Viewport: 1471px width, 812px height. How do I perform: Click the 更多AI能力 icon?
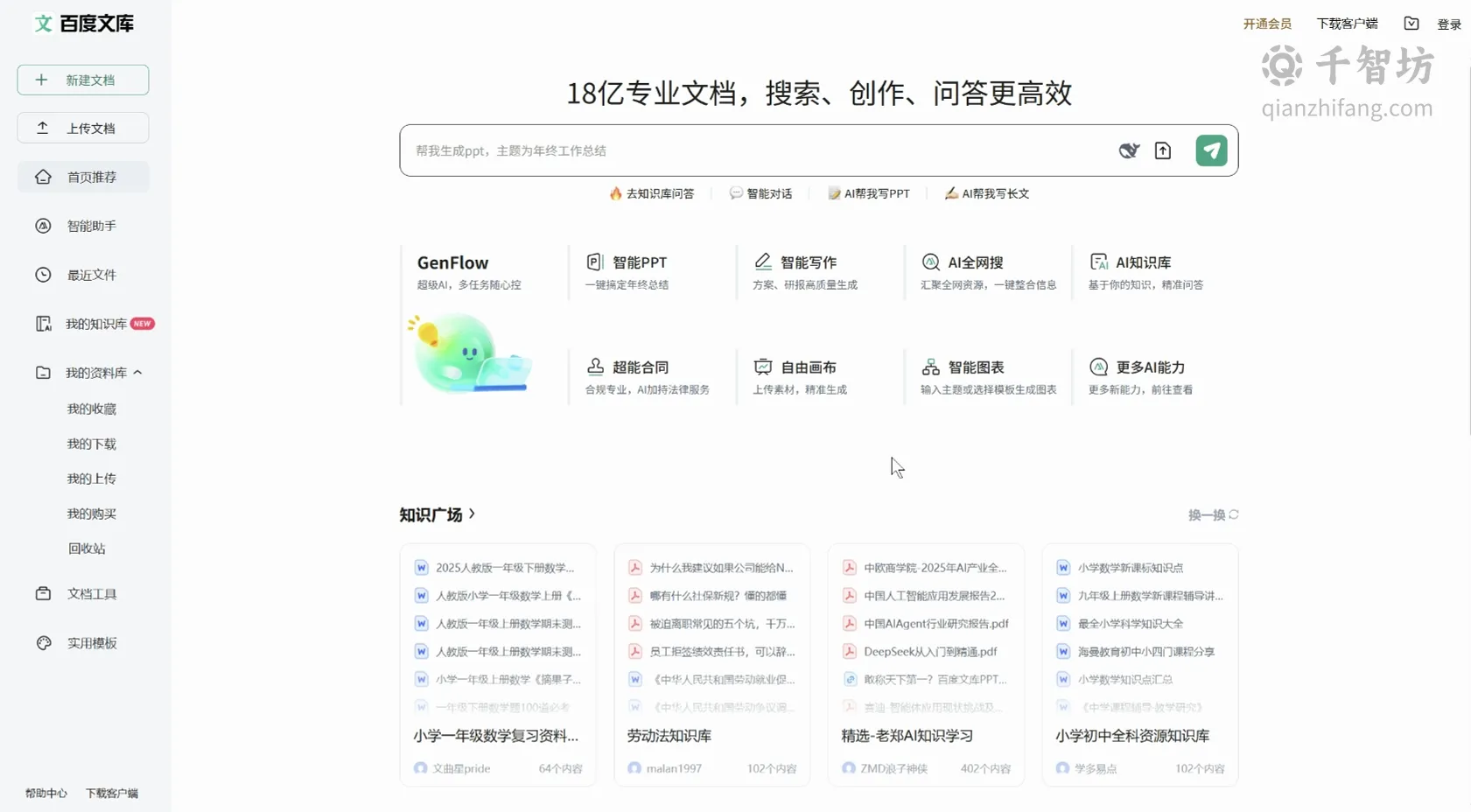(x=1099, y=367)
